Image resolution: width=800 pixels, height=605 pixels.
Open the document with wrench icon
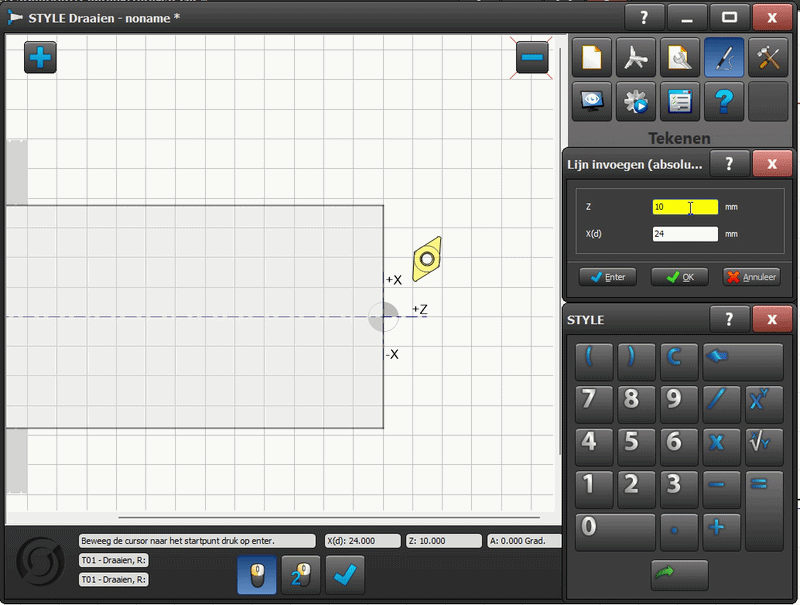point(680,57)
